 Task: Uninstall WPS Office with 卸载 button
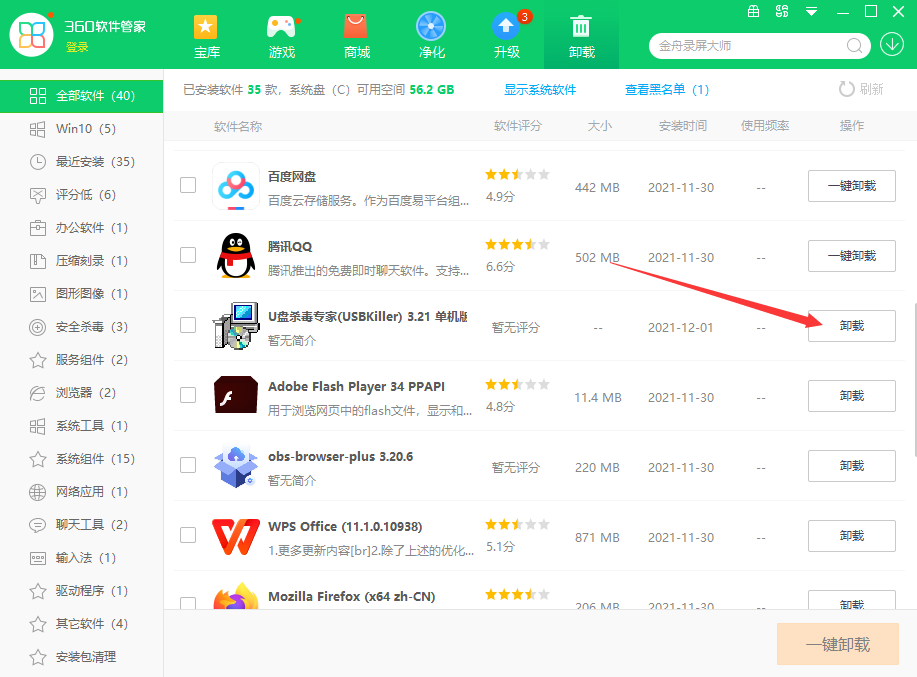852,536
